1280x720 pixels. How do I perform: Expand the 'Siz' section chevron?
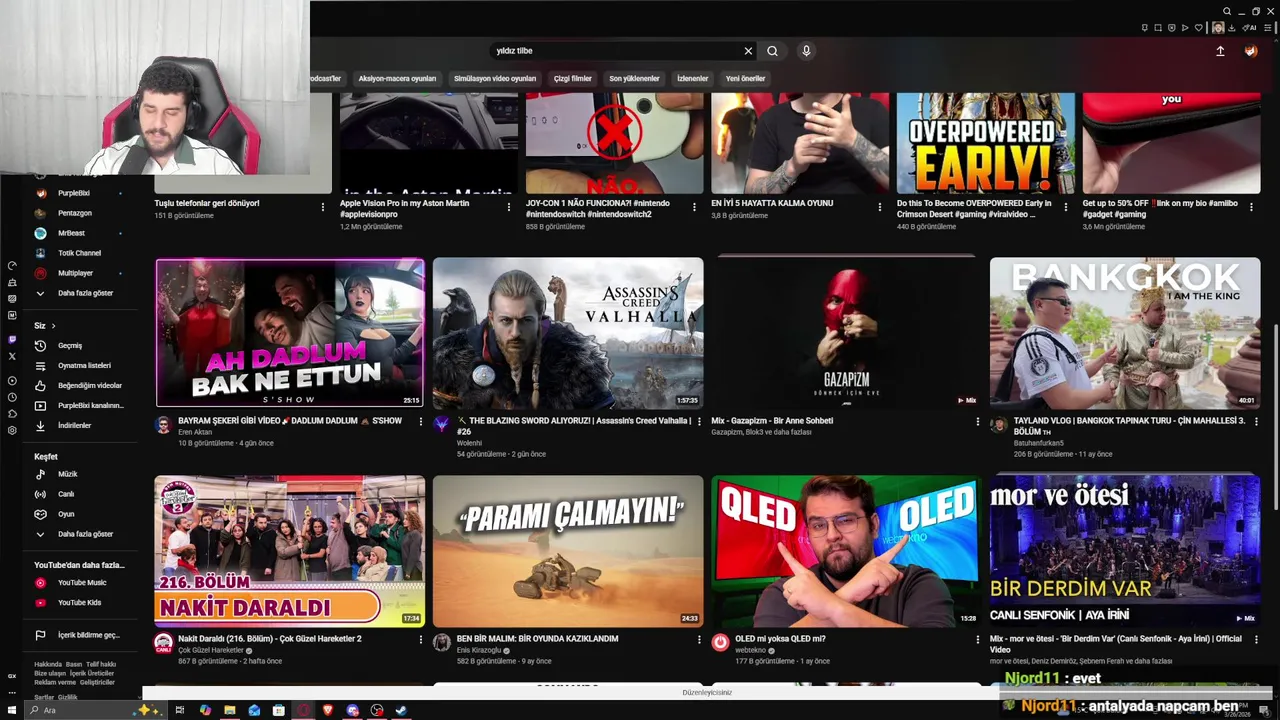[53, 326]
